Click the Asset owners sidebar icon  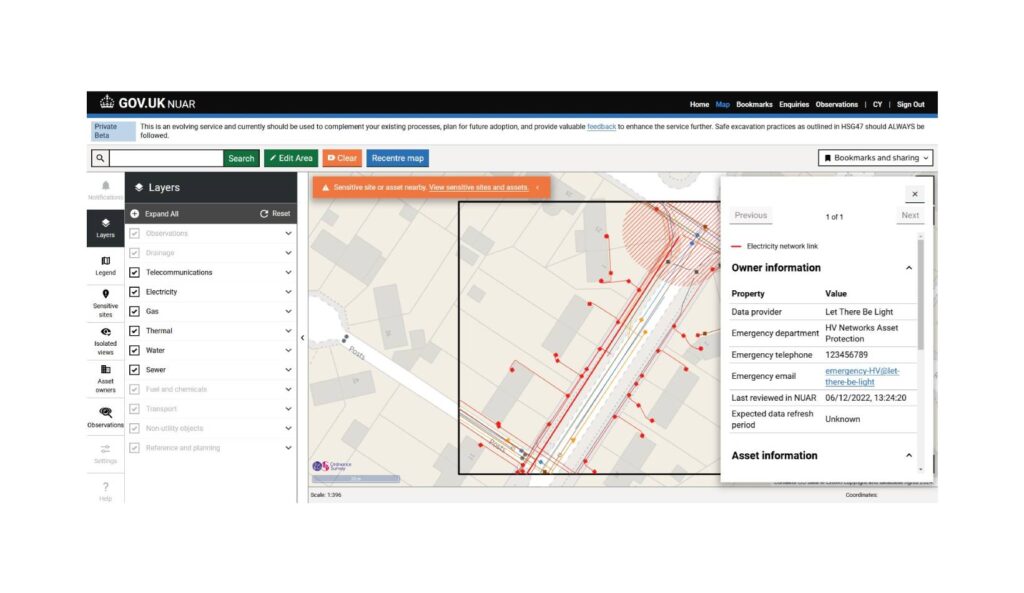pyautogui.click(x=105, y=369)
